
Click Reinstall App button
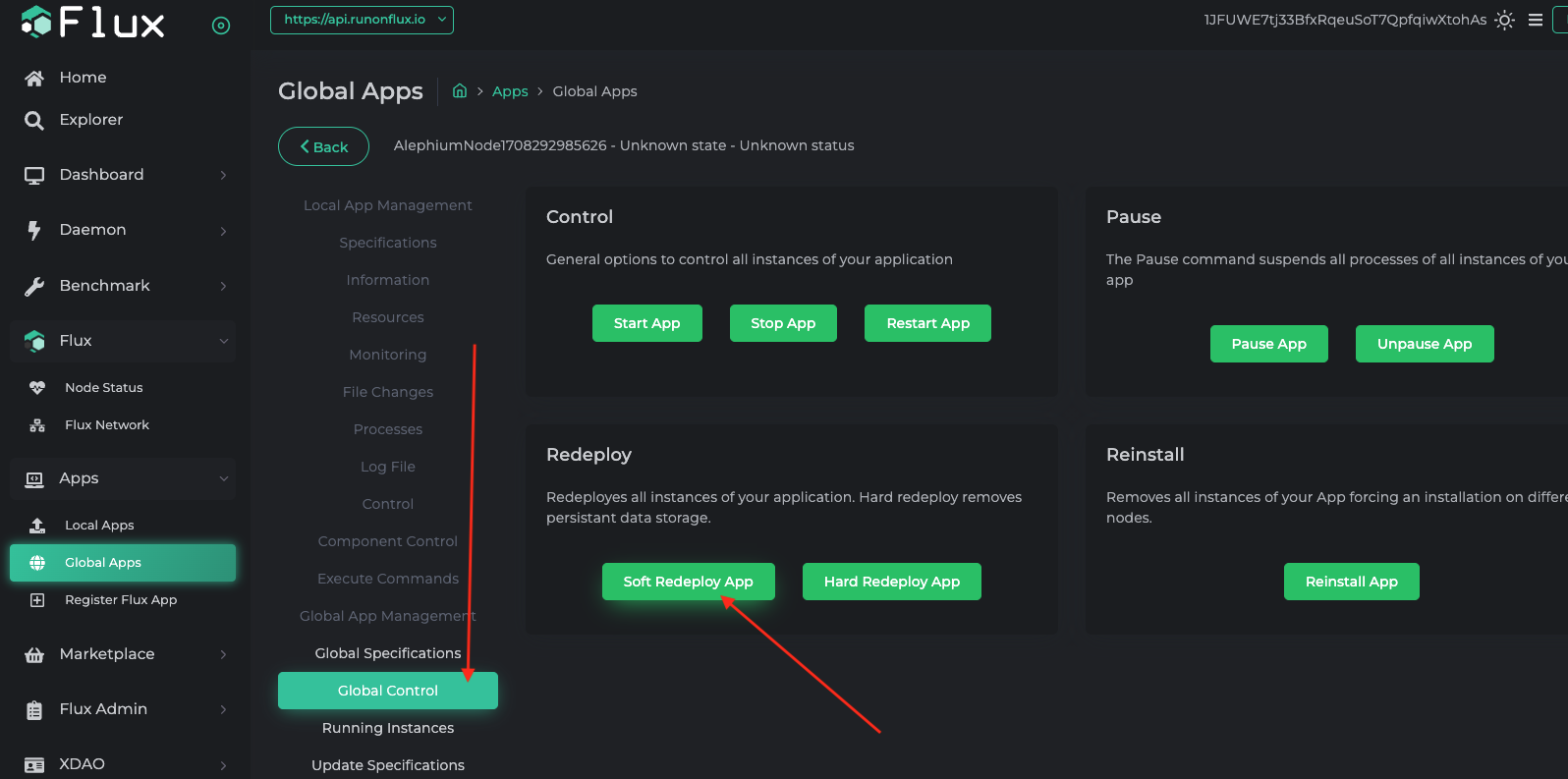pos(1351,582)
